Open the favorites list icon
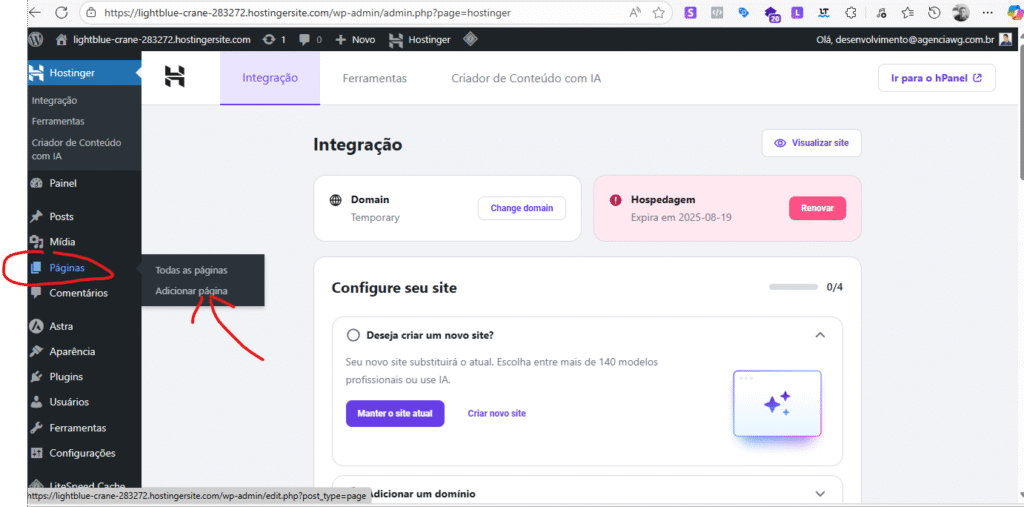Image resolution: width=1024 pixels, height=507 pixels. [x=907, y=12]
